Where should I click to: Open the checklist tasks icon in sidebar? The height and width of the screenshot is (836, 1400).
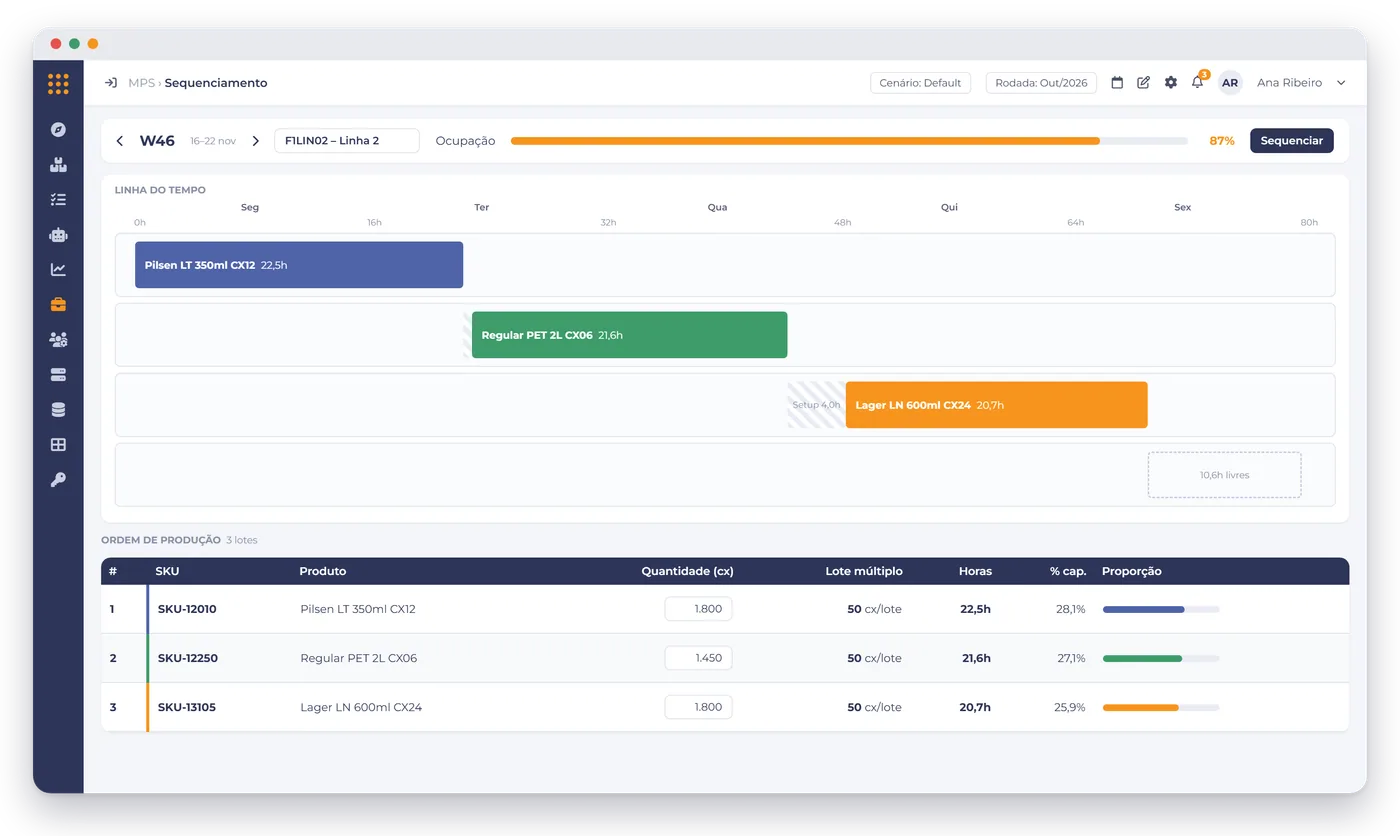pyautogui.click(x=58, y=199)
